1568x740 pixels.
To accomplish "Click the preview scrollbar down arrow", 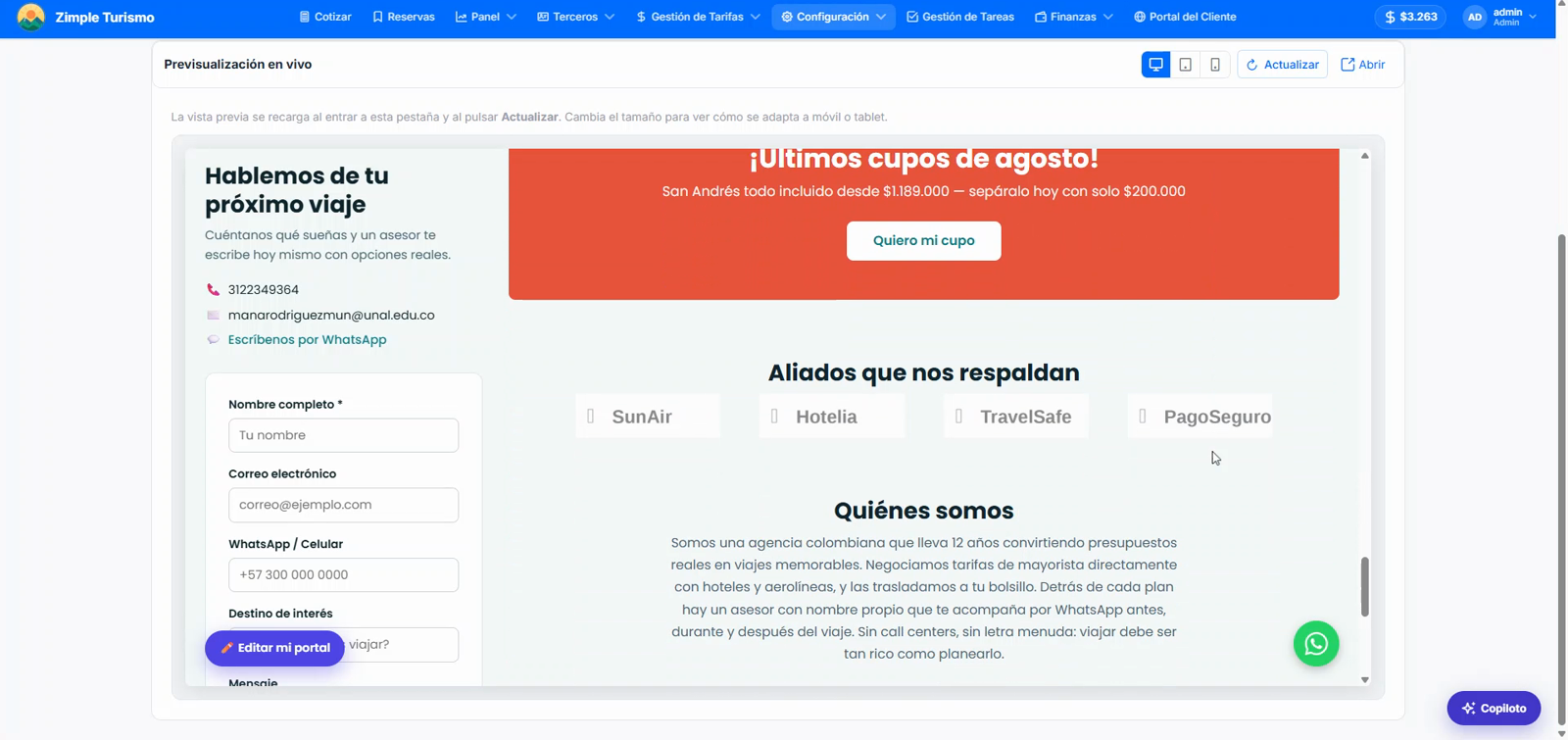I will coord(1364,679).
